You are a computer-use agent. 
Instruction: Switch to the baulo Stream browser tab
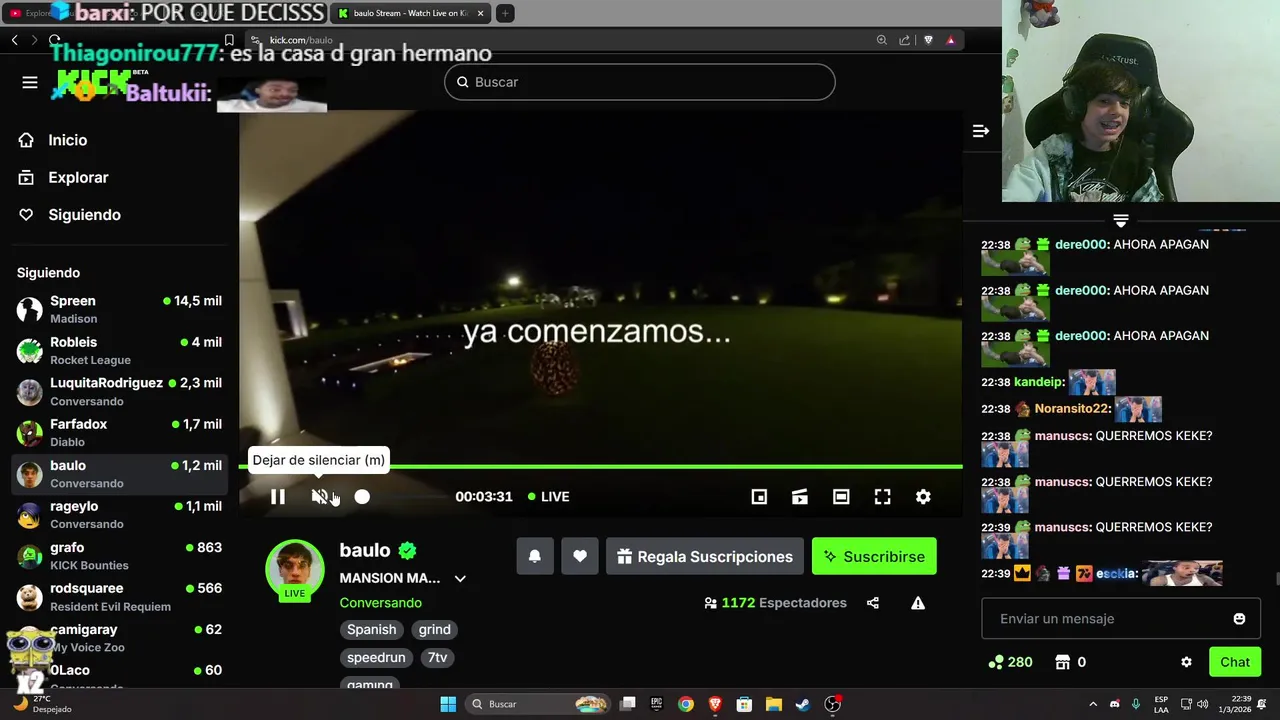click(x=410, y=13)
